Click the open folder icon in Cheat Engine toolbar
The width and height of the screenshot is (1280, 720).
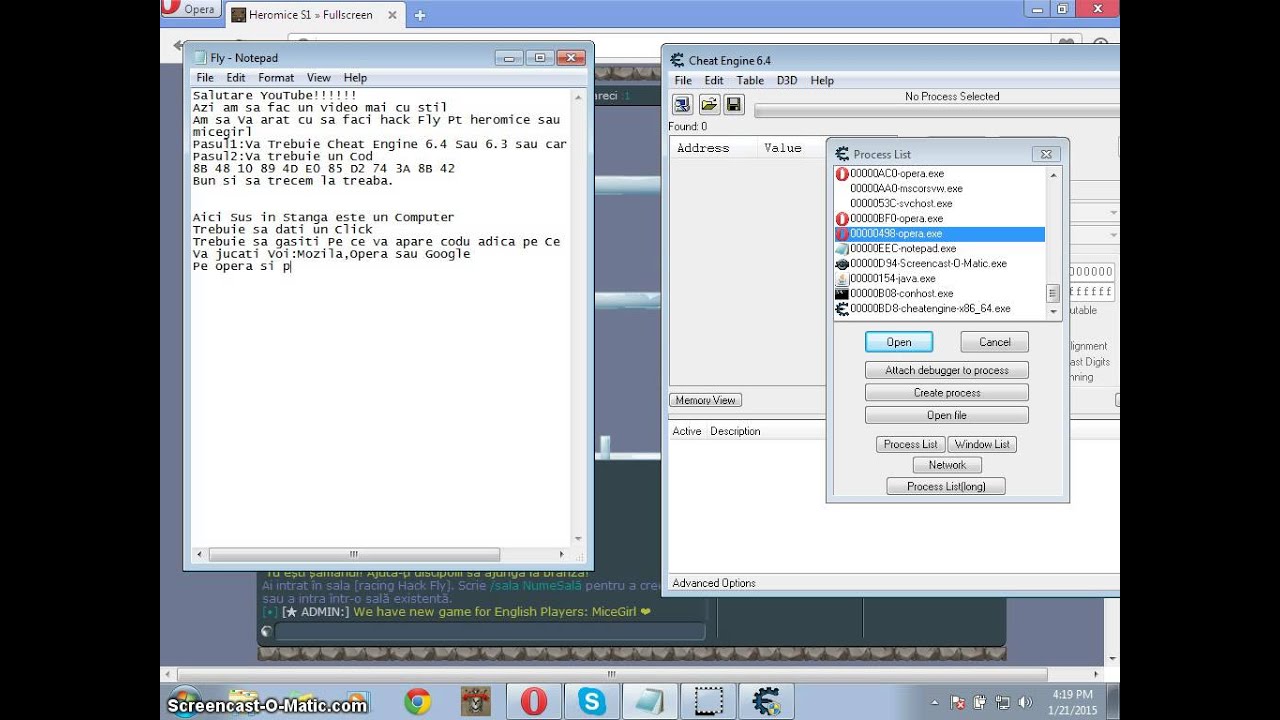coord(709,104)
